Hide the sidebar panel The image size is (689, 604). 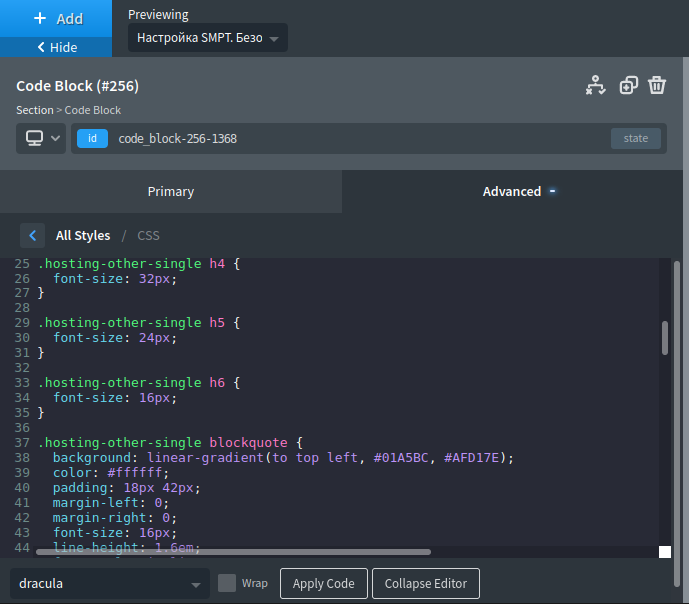point(56,47)
